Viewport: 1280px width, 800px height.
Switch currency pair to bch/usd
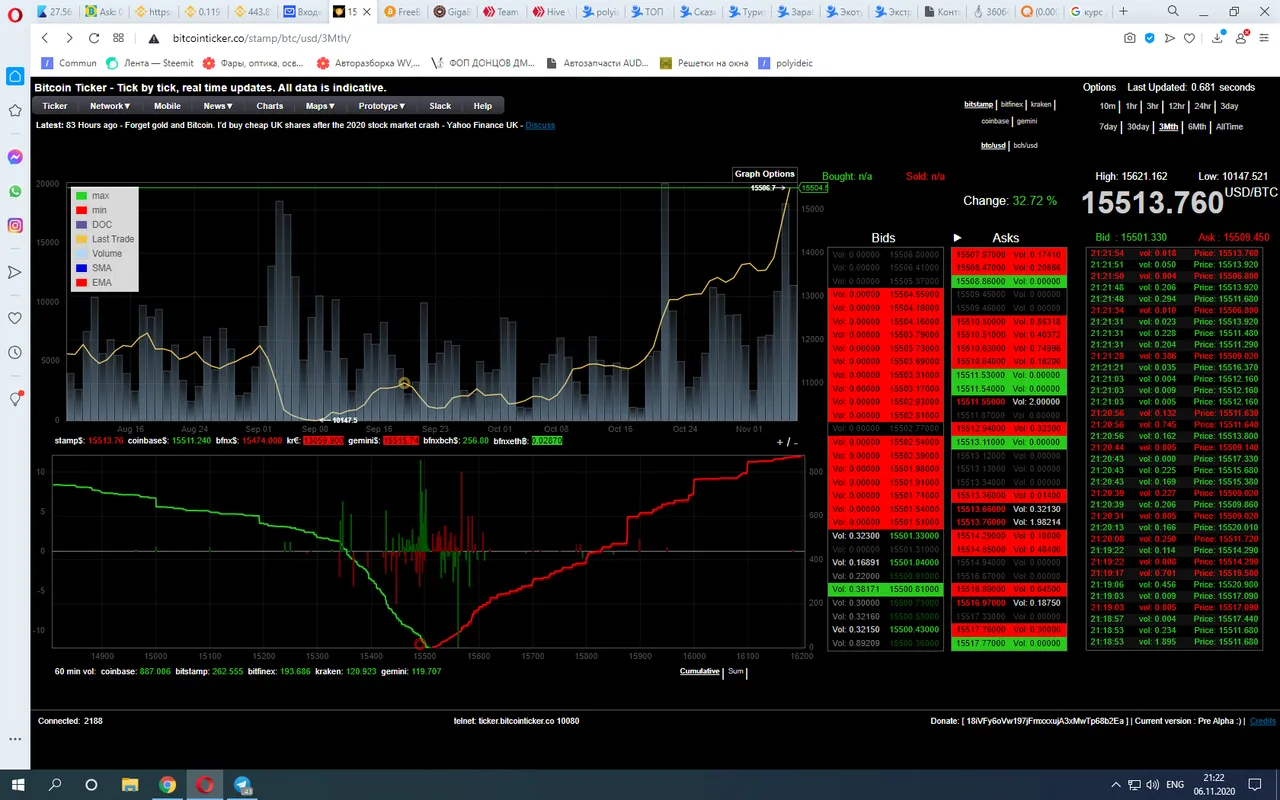[1025, 145]
